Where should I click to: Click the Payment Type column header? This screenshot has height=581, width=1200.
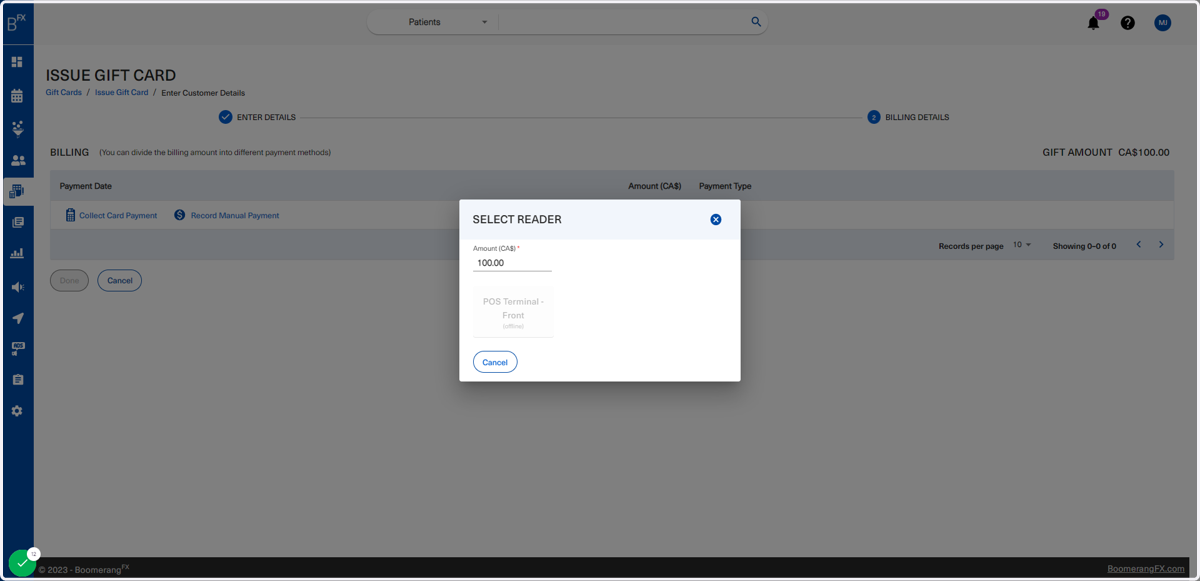[x=725, y=186]
